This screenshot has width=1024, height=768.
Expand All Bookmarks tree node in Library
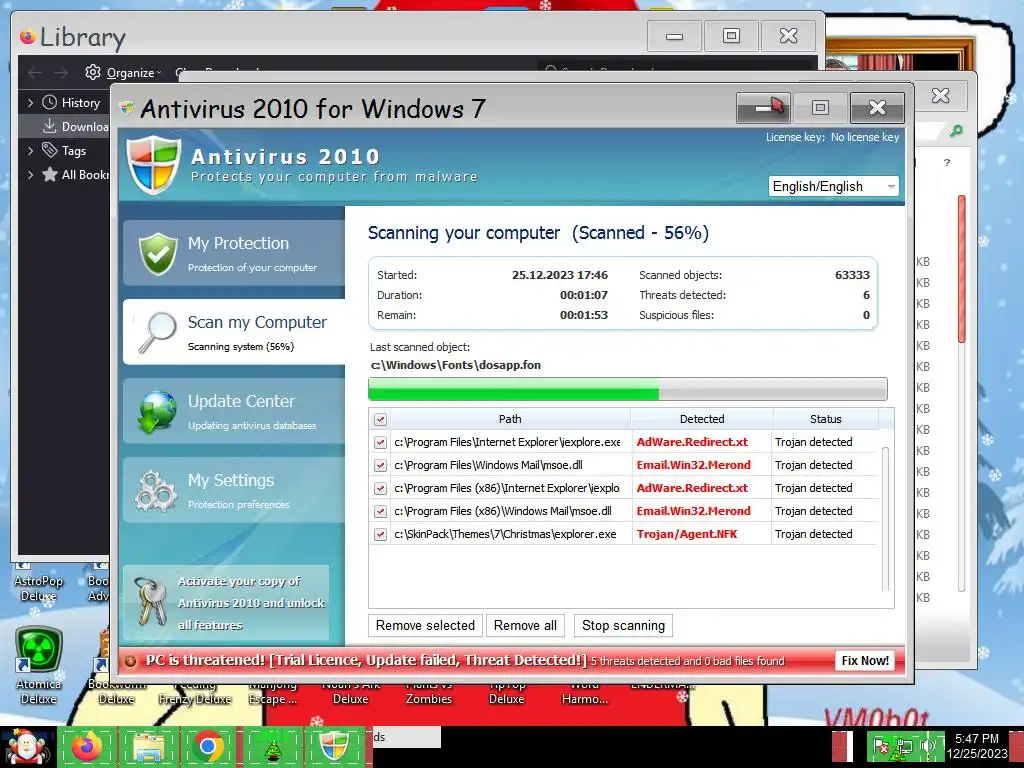coord(30,174)
